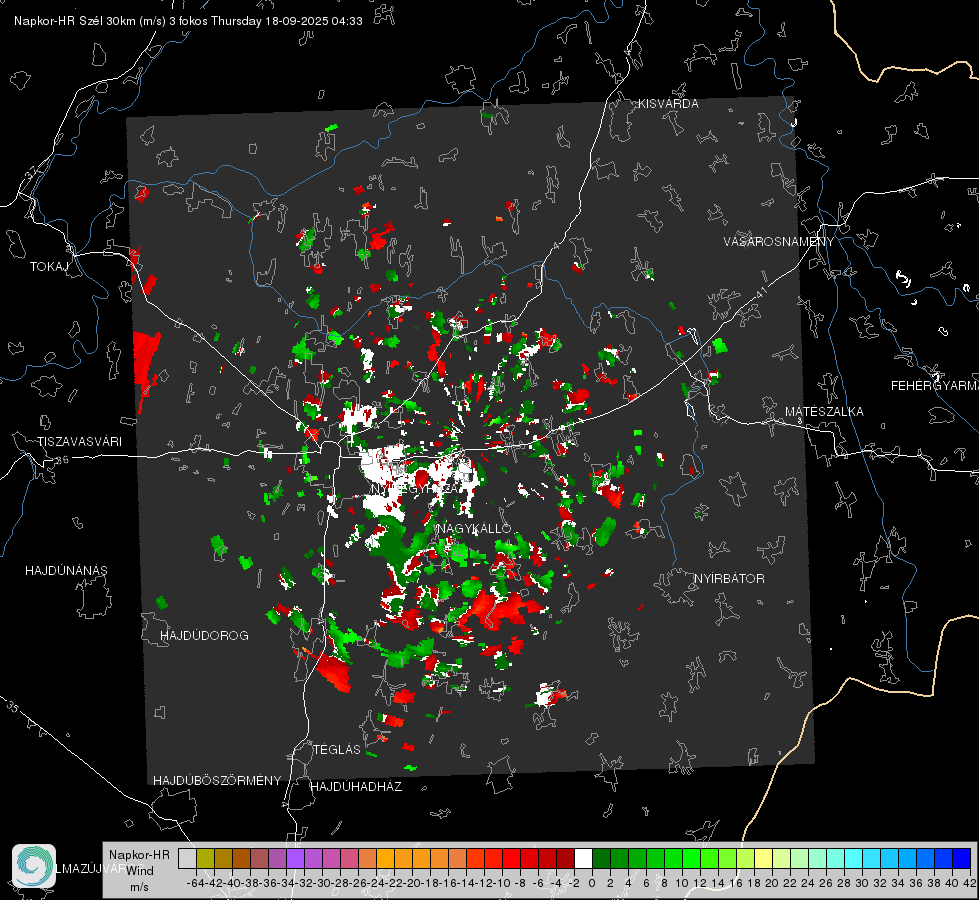Select the HAJDUBOSZORMENY label
The height and width of the screenshot is (900, 979).
coord(217,780)
